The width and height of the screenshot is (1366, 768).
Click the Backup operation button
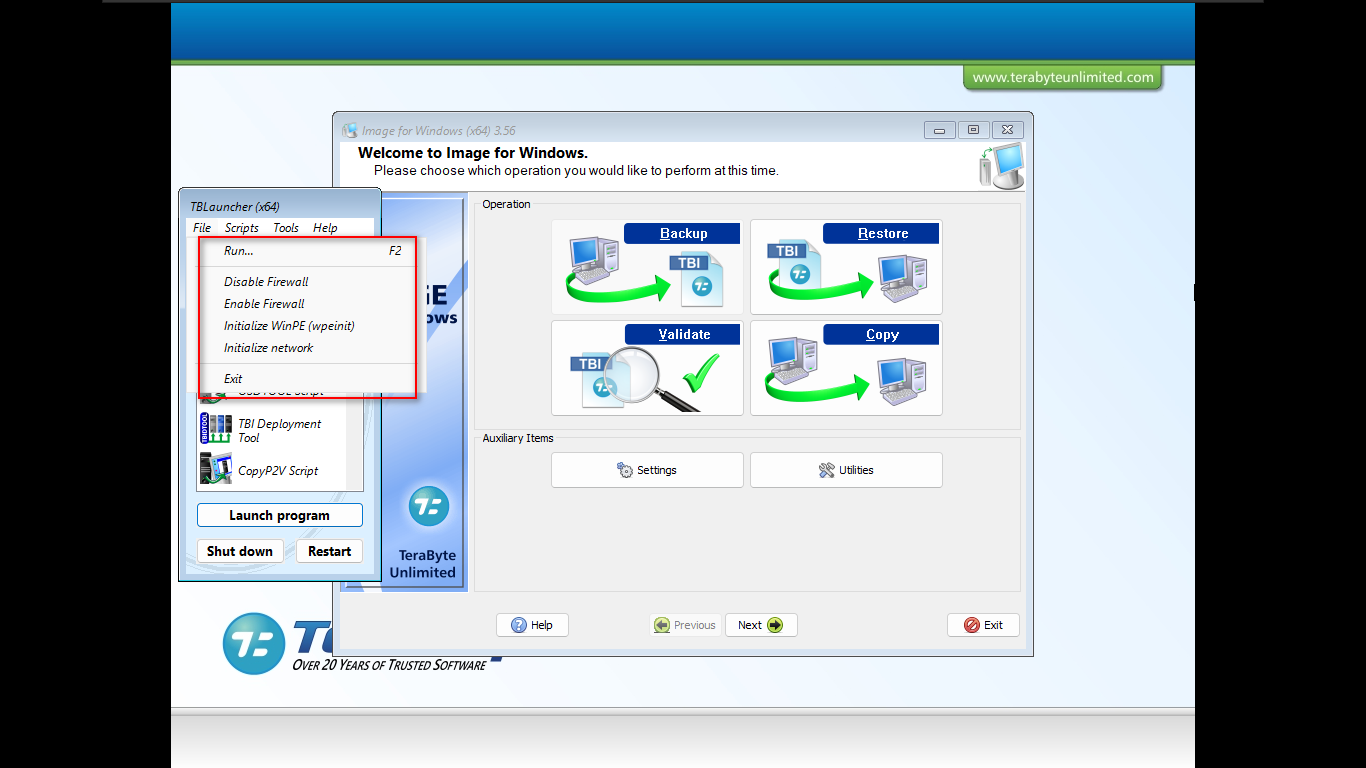647,267
